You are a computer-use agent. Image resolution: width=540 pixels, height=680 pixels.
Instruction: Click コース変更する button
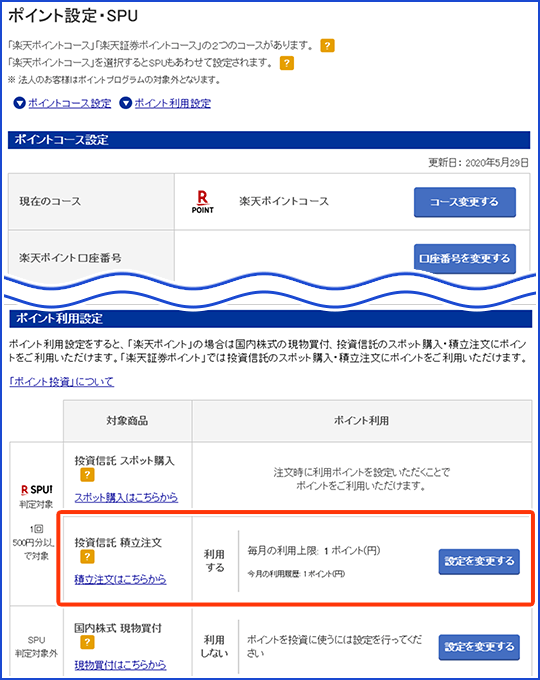pos(465,202)
